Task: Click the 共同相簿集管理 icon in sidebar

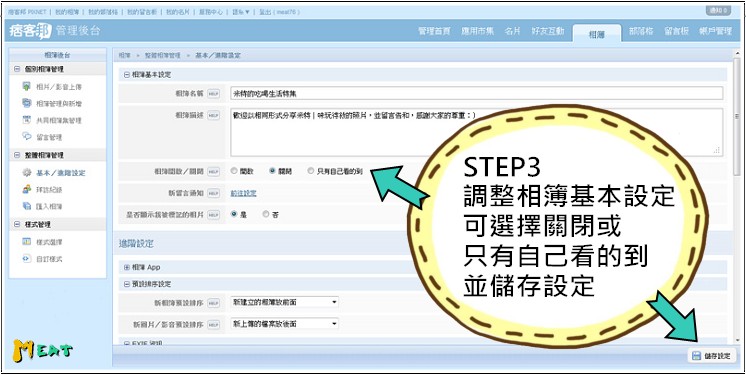Action: pos(27,120)
